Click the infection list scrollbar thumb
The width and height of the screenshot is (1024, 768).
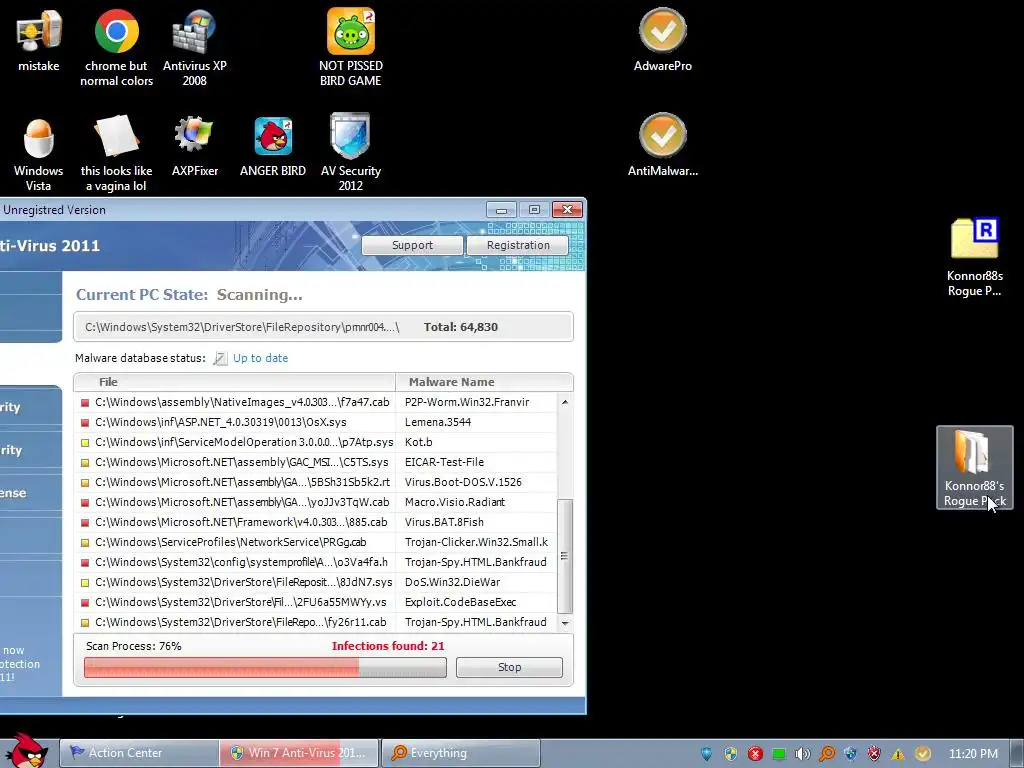point(565,556)
